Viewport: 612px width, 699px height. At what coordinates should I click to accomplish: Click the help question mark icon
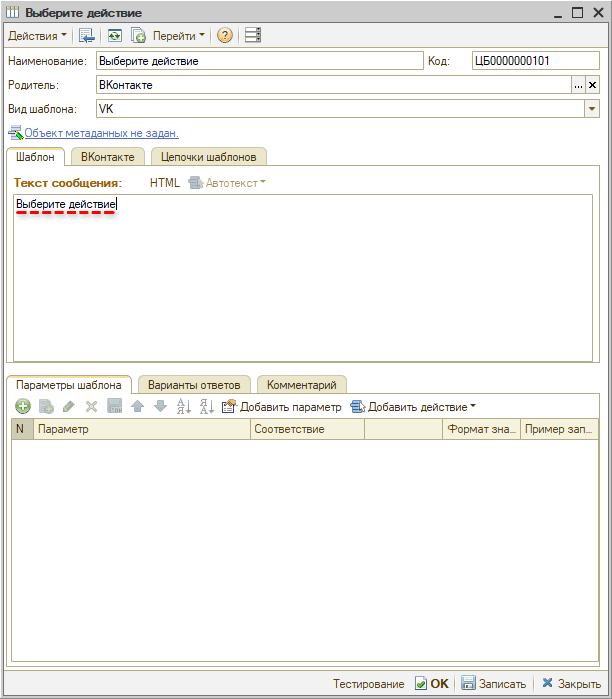click(225, 35)
